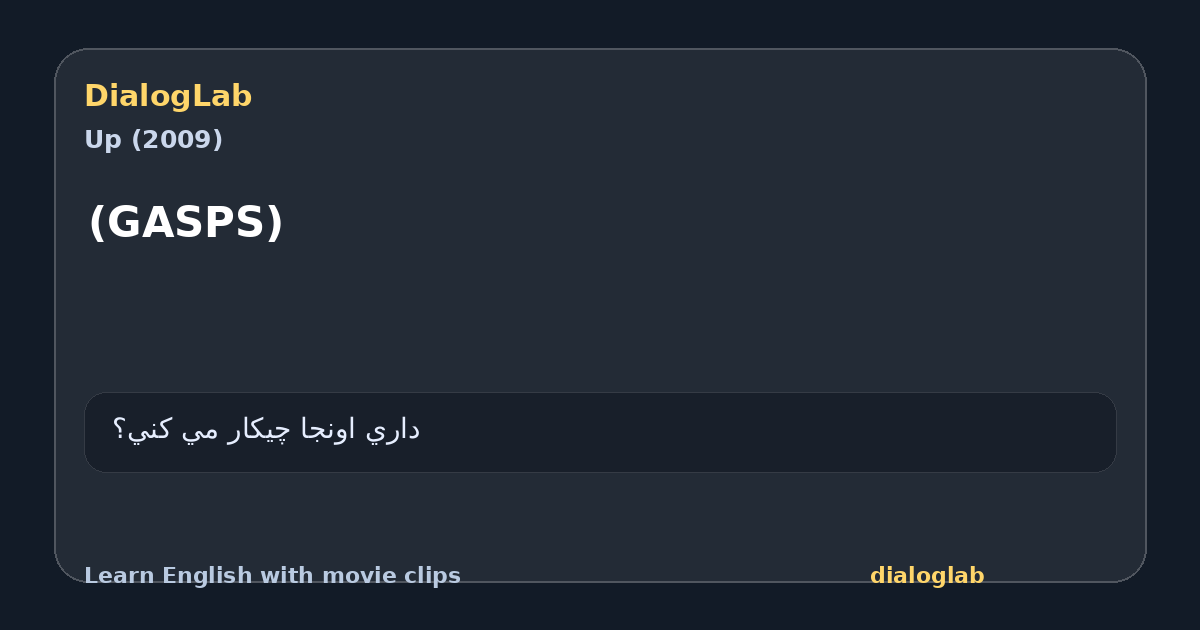Select the (GASPS) subtitle line
The width and height of the screenshot is (1200, 630).
pyautogui.click(x=186, y=223)
